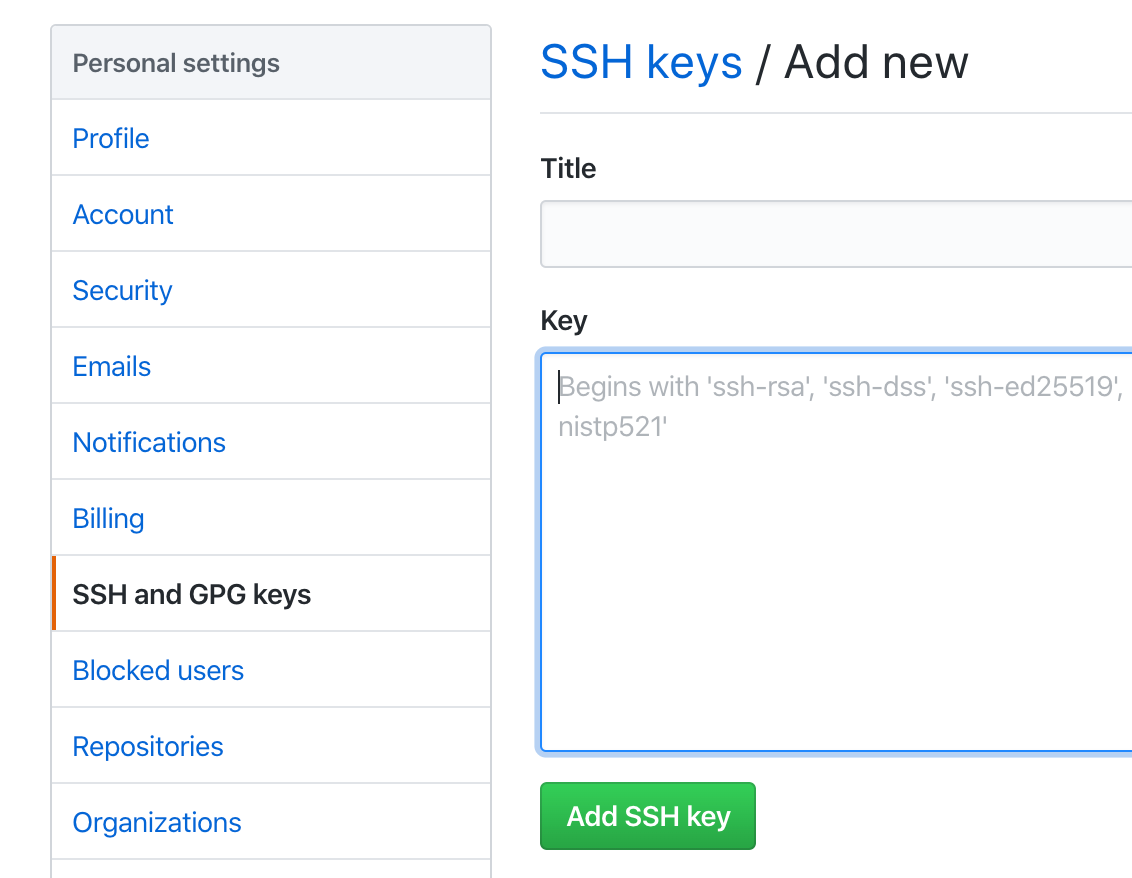Select the SSH and GPG keys section
The height and width of the screenshot is (878, 1132).
click(x=191, y=593)
